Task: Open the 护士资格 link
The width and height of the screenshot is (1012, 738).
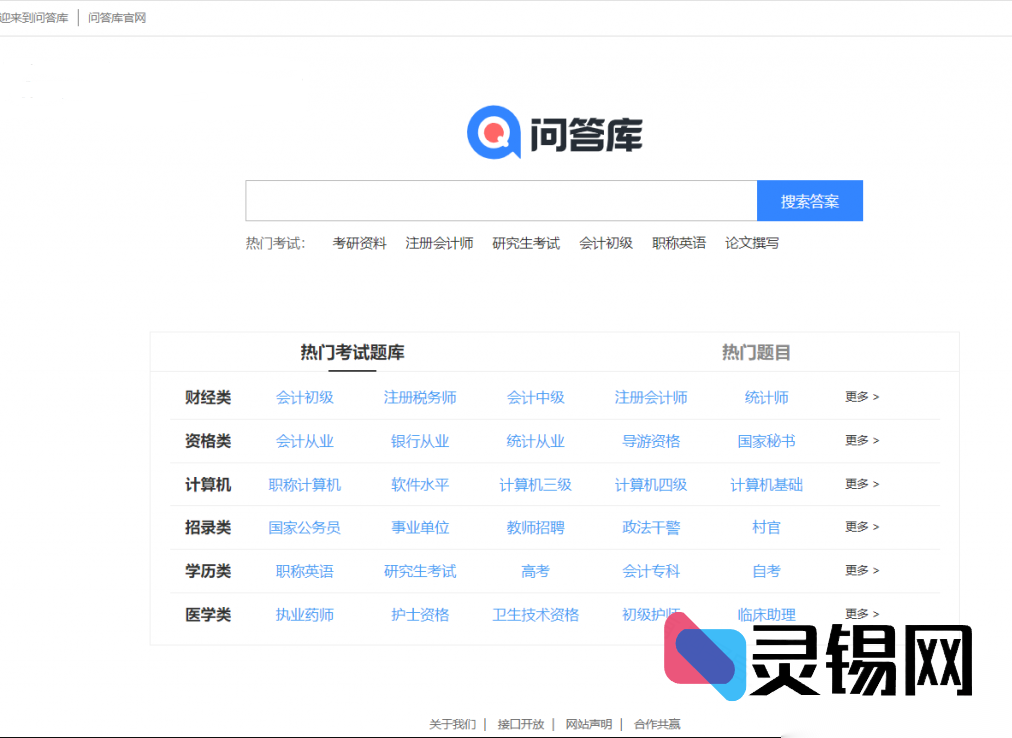Action: [420, 614]
